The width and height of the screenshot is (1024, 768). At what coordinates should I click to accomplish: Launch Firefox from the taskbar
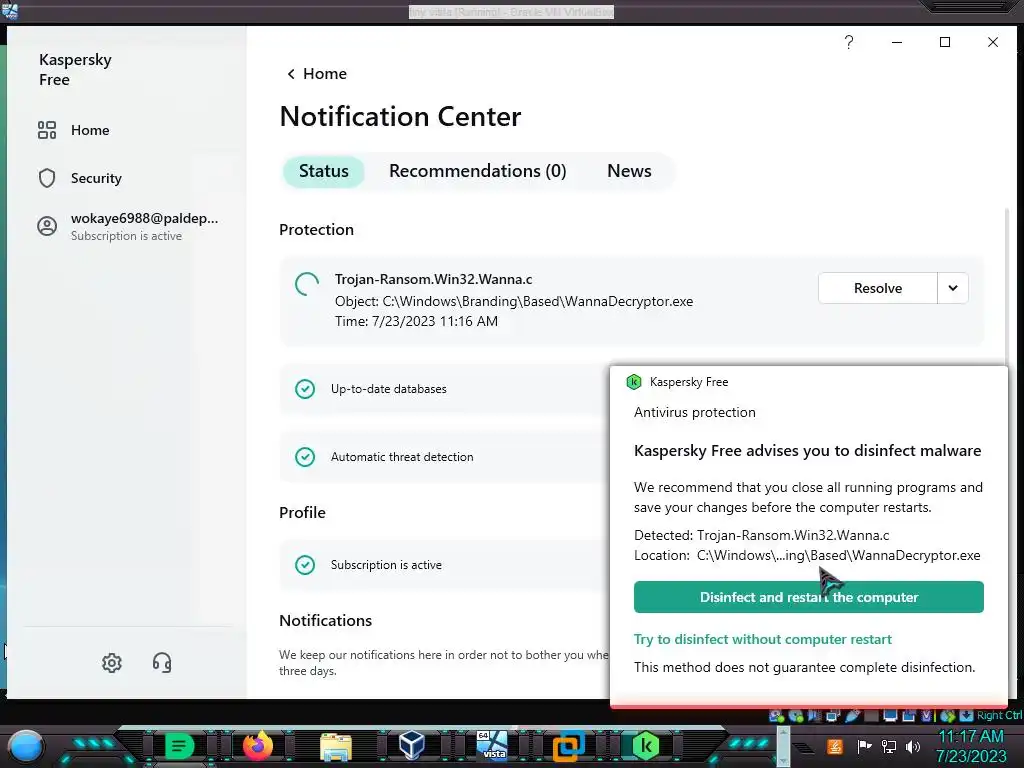tap(257, 746)
